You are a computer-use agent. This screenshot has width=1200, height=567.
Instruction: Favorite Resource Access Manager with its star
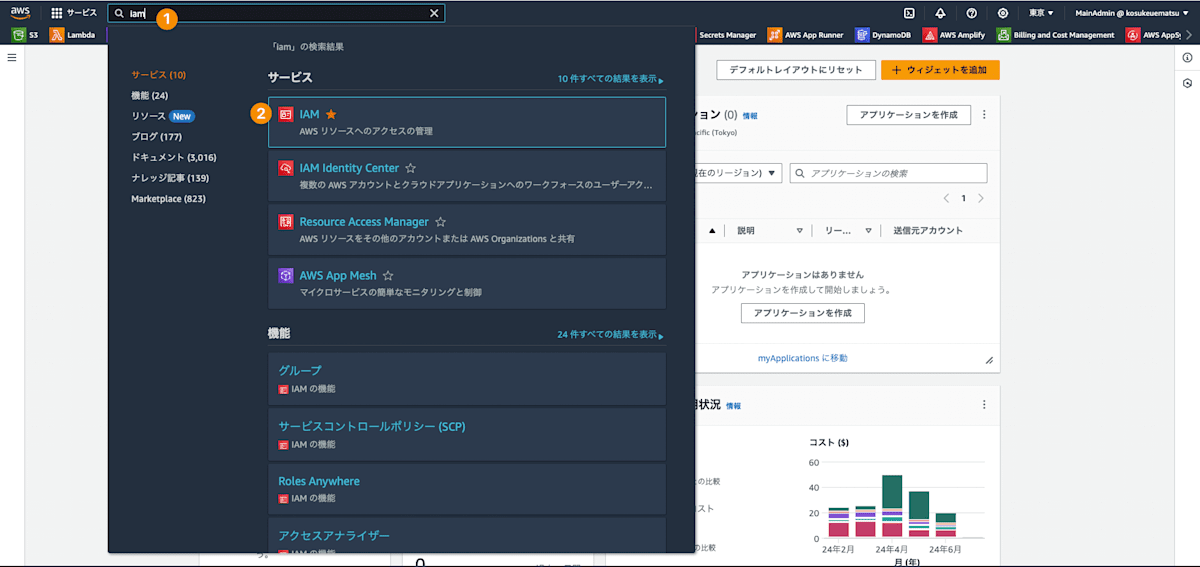tap(440, 222)
